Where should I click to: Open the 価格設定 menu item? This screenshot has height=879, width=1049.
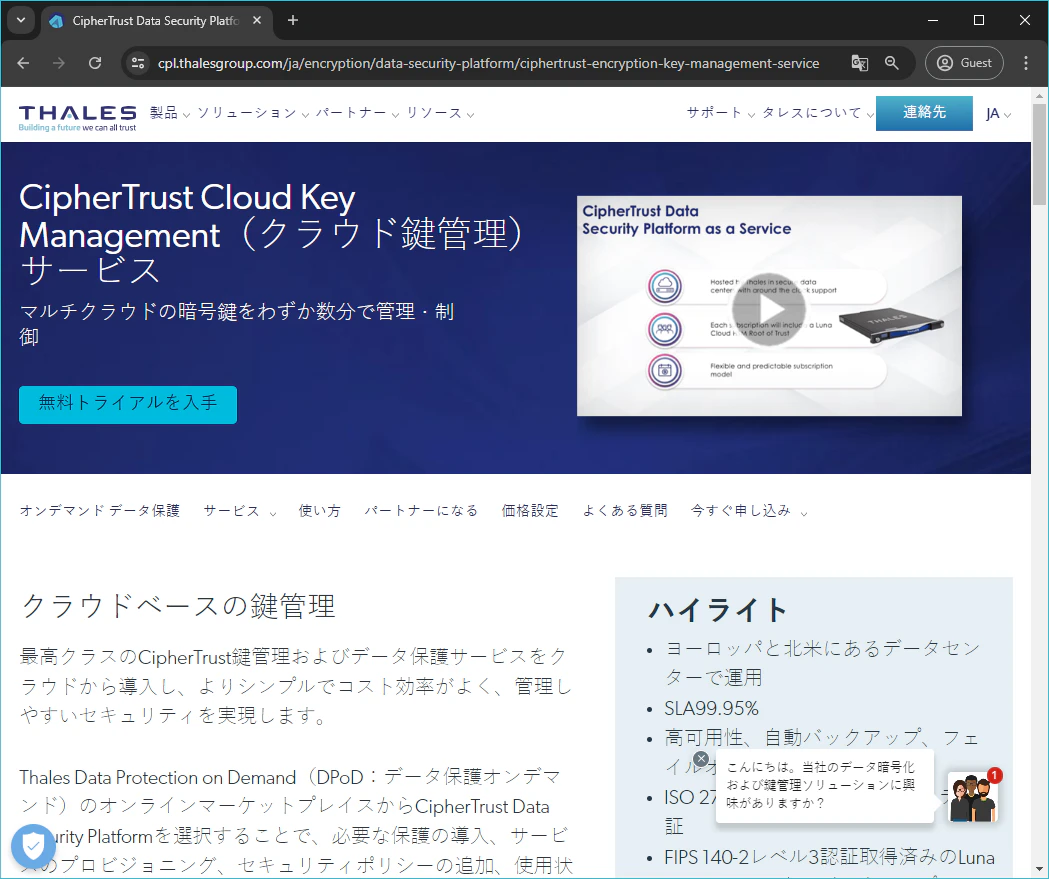(530, 510)
